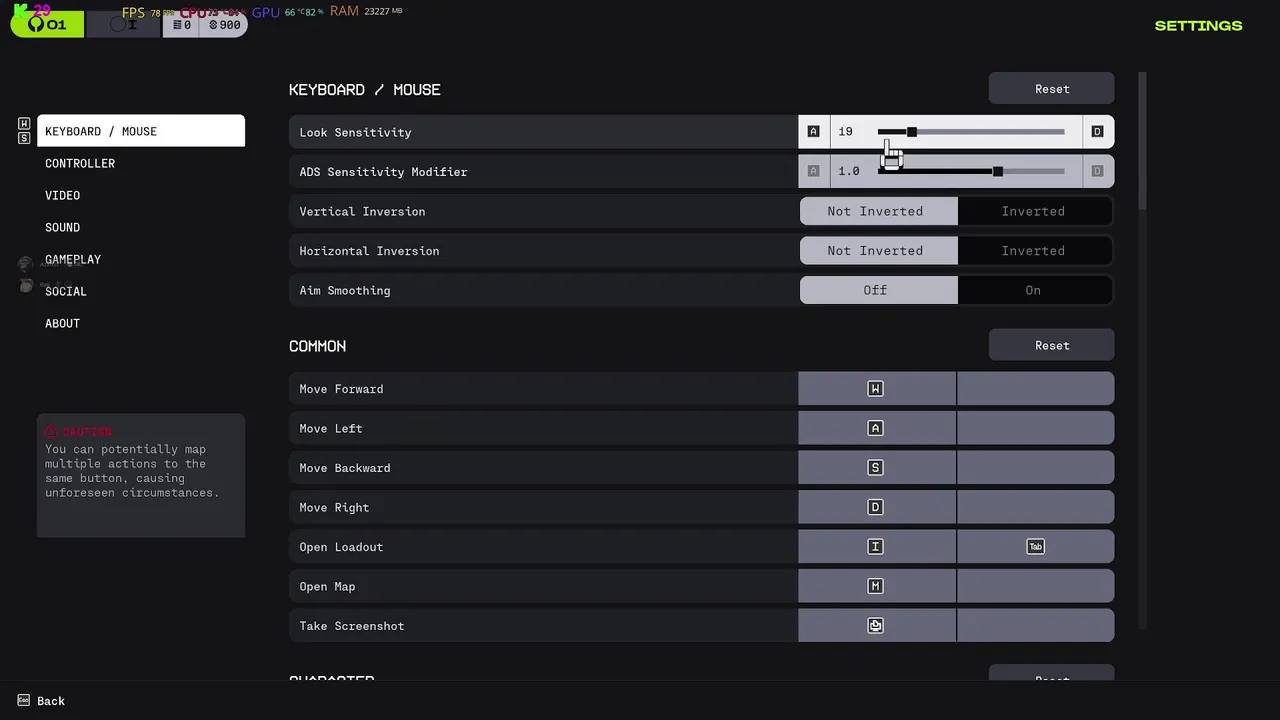This screenshot has height=720, width=1280.
Task: Open the Social settings category
Action: 66,291
